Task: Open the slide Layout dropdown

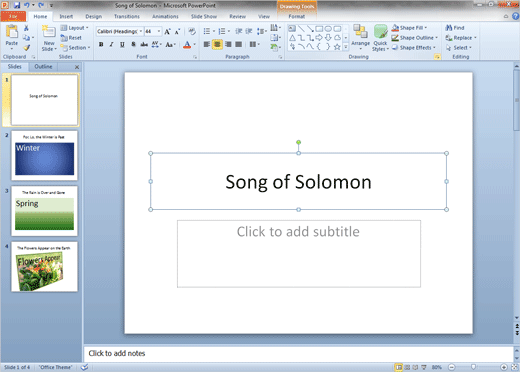Action: 75,28
